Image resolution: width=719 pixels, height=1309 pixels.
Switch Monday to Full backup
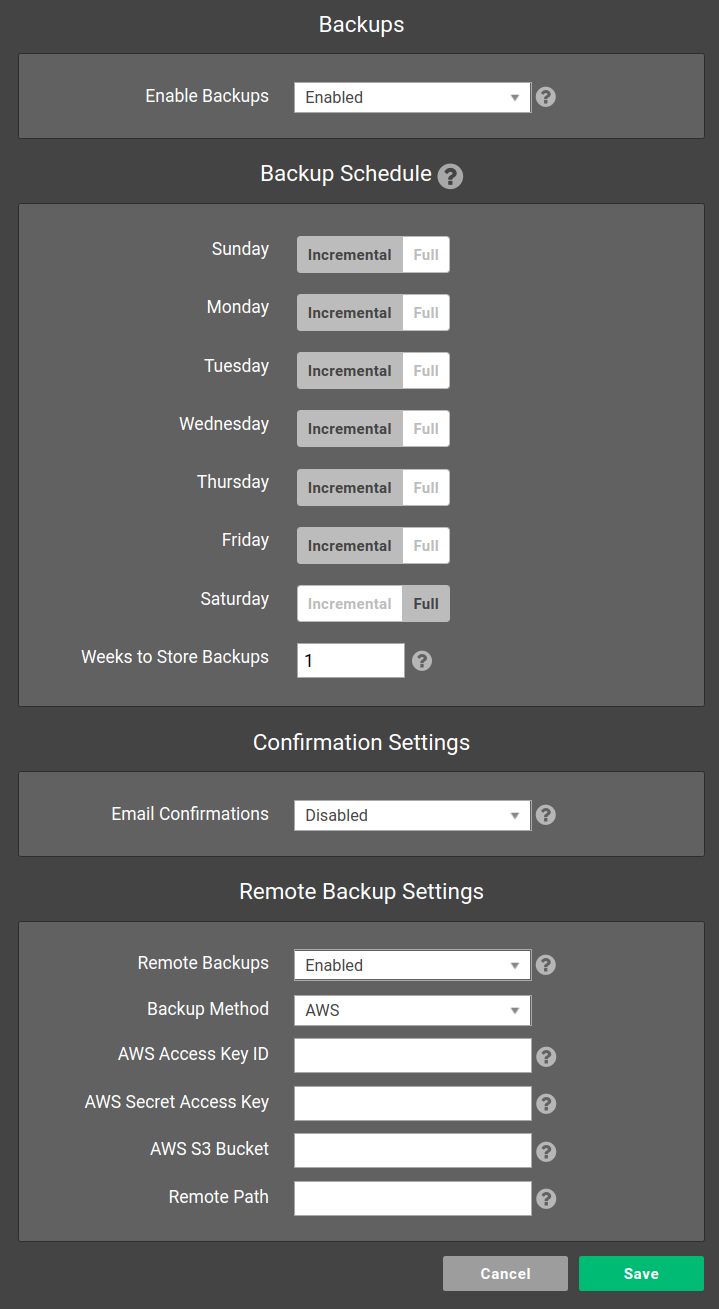pos(425,312)
